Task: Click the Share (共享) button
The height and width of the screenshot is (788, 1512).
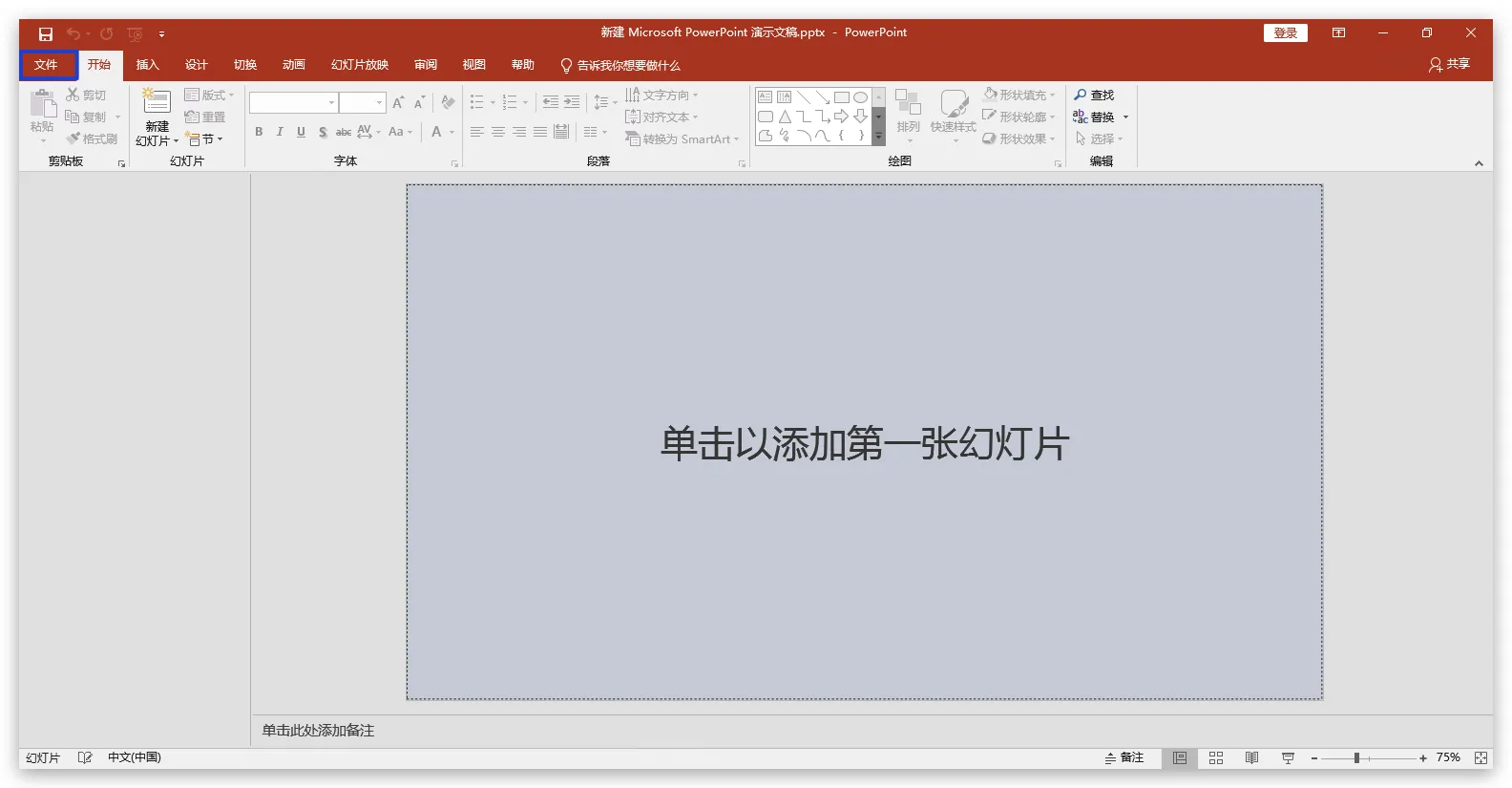Action: pyautogui.click(x=1449, y=64)
